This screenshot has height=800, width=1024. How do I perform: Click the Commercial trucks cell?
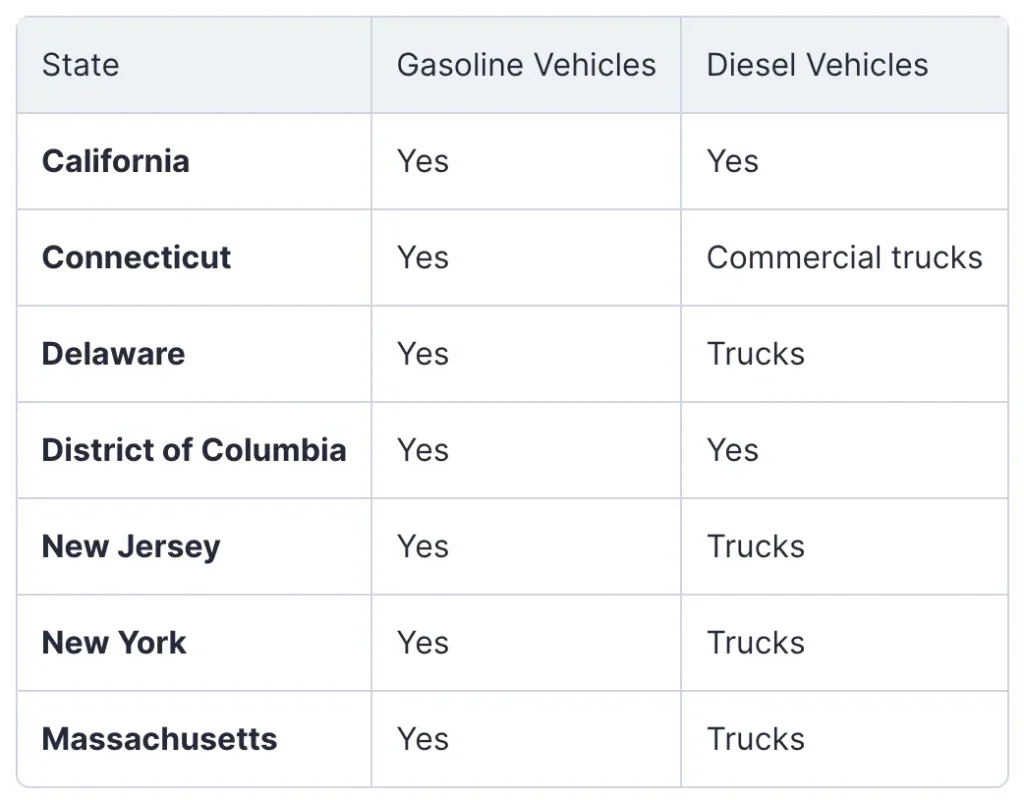tap(844, 258)
